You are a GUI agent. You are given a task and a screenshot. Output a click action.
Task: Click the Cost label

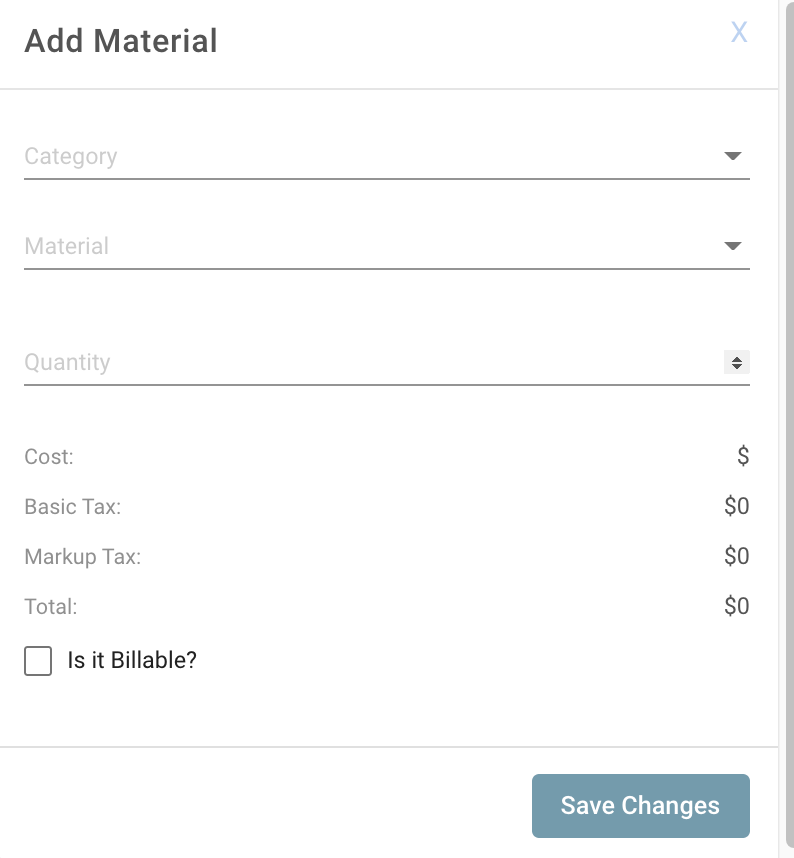click(x=49, y=457)
